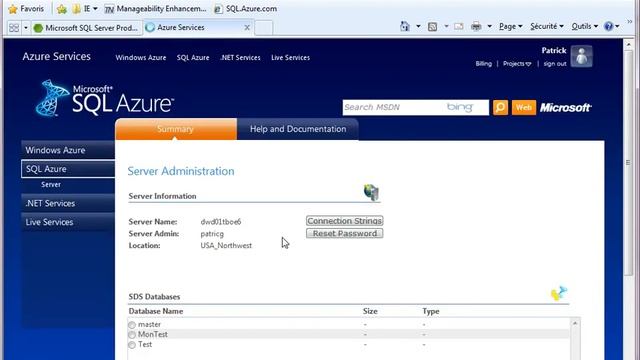Click the database list scroll up arrow
The width and height of the screenshot is (640, 360).
575,323
